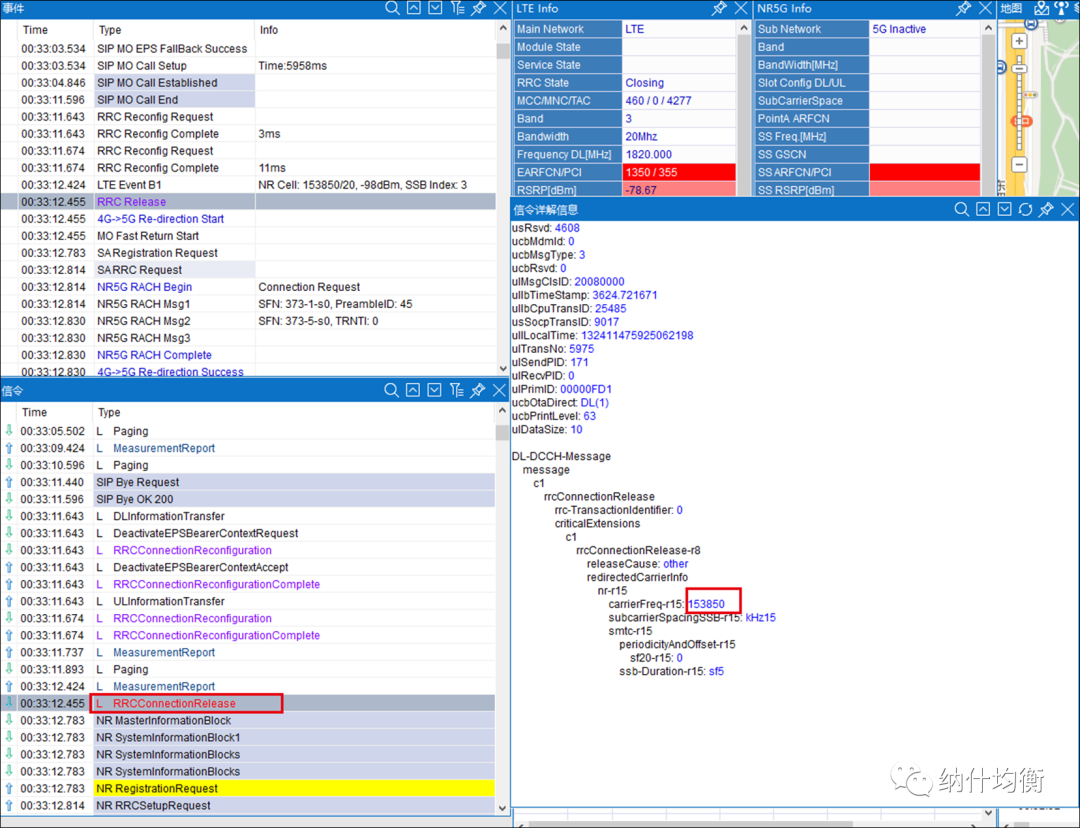Select the SIP Bye Request signaling row
The height and width of the screenshot is (828, 1080).
[x=248, y=482]
